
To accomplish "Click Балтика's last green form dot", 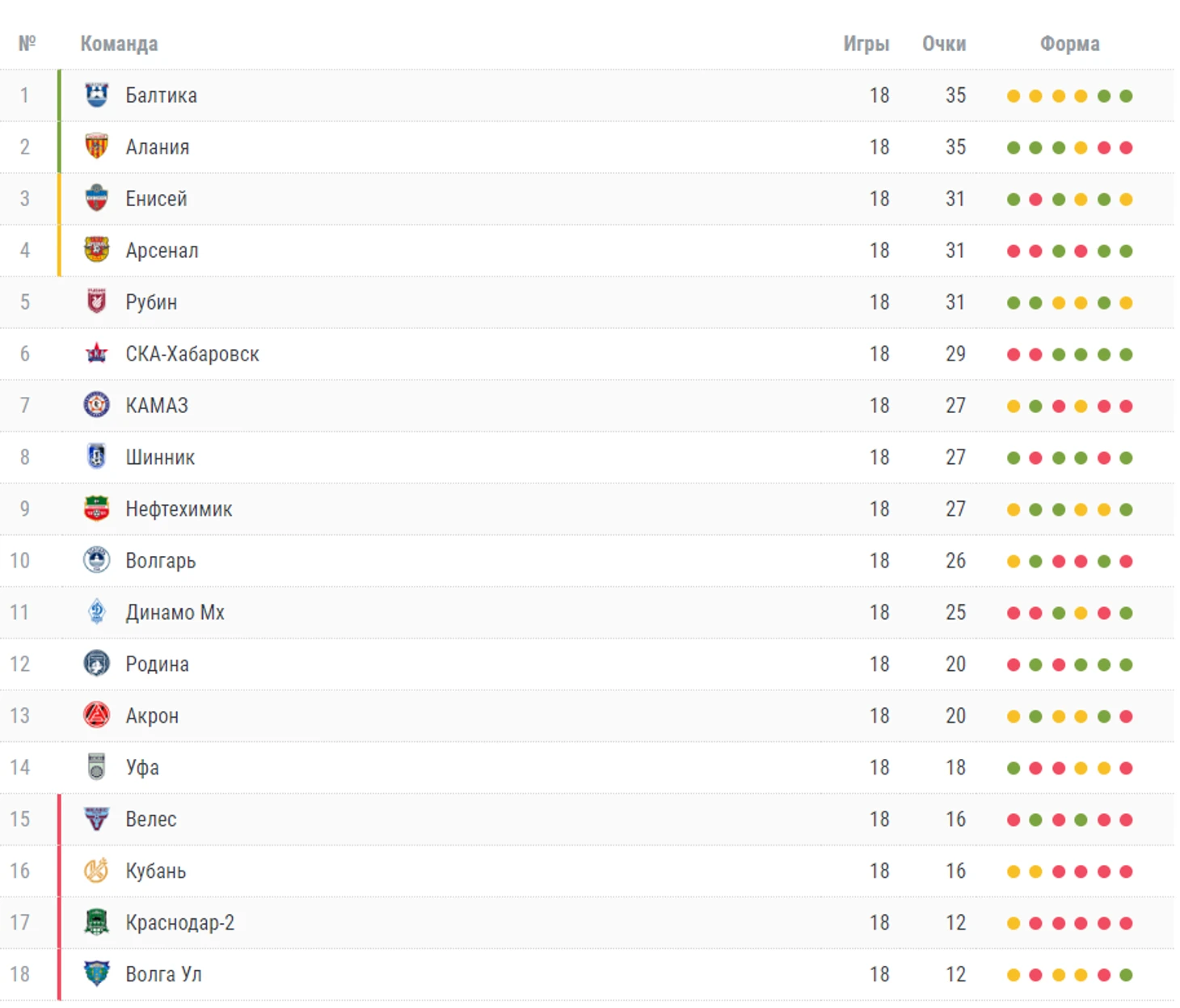I will [x=1126, y=96].
